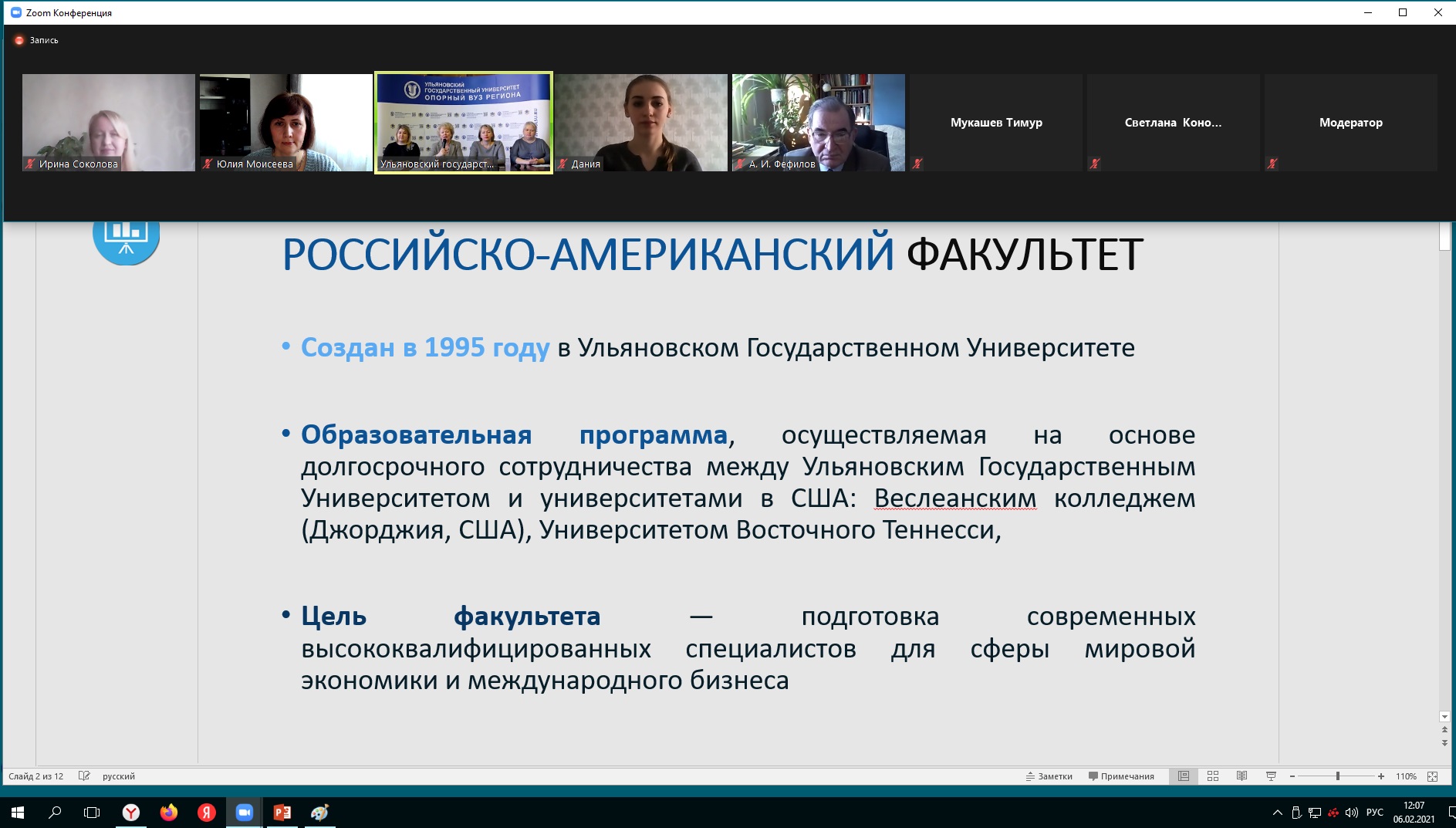
Task: Switch to Slide Sorter view icon
Action: (1213, 776)
